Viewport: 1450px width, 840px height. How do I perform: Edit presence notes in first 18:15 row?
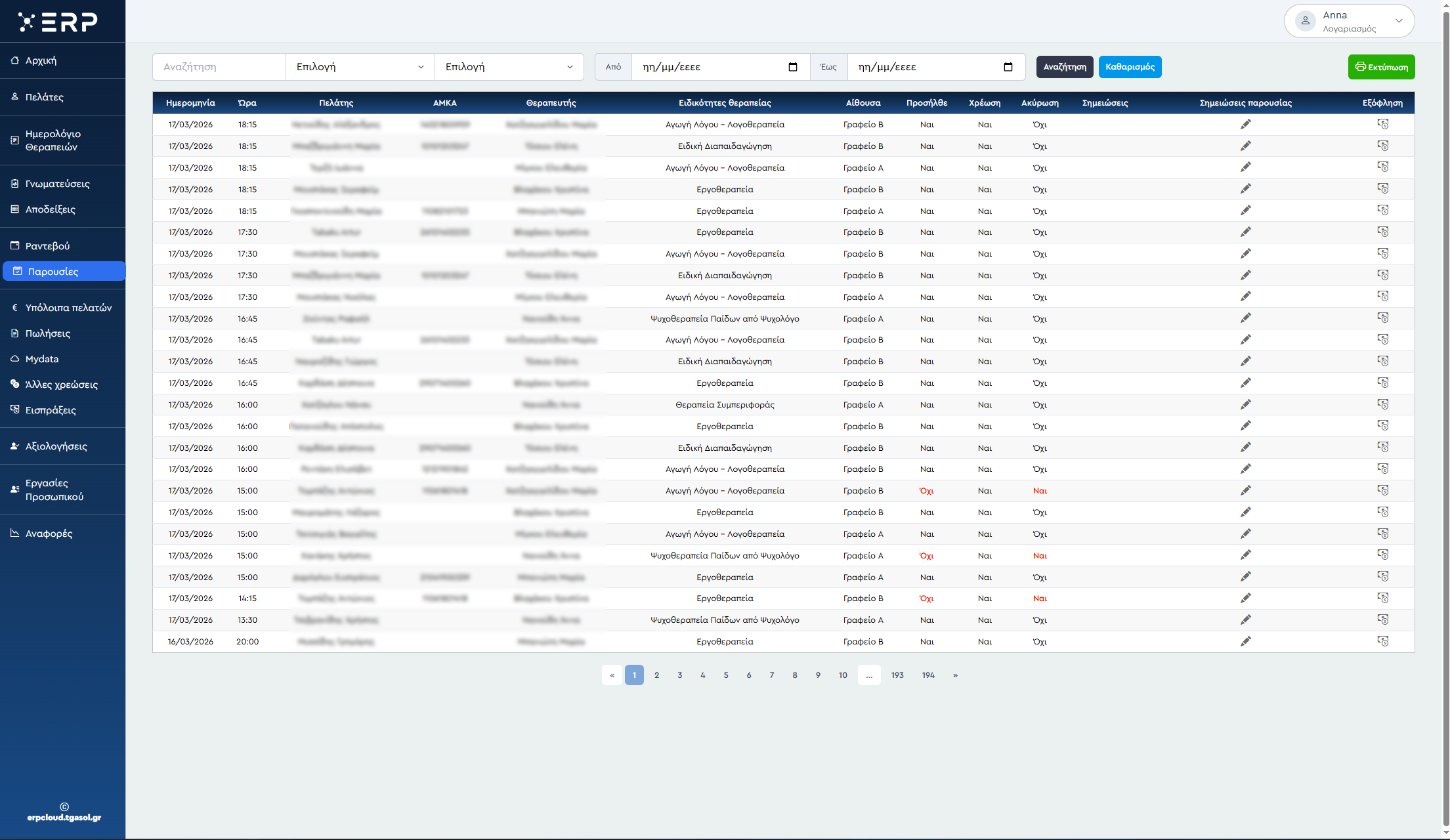[x=1245, y=124]
